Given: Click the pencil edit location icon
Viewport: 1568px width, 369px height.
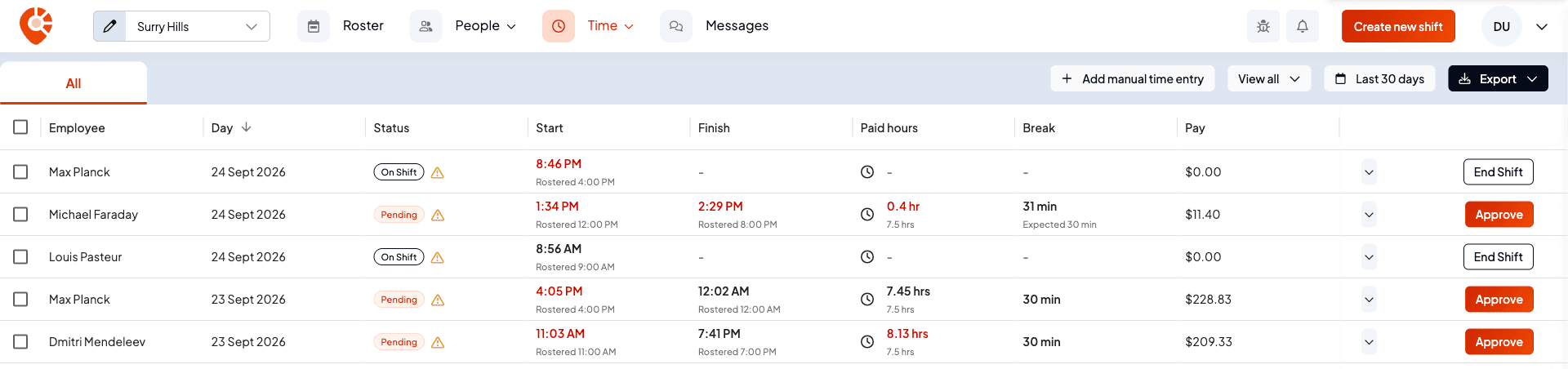Looking at the screenshot, I should tap(109, 26).
